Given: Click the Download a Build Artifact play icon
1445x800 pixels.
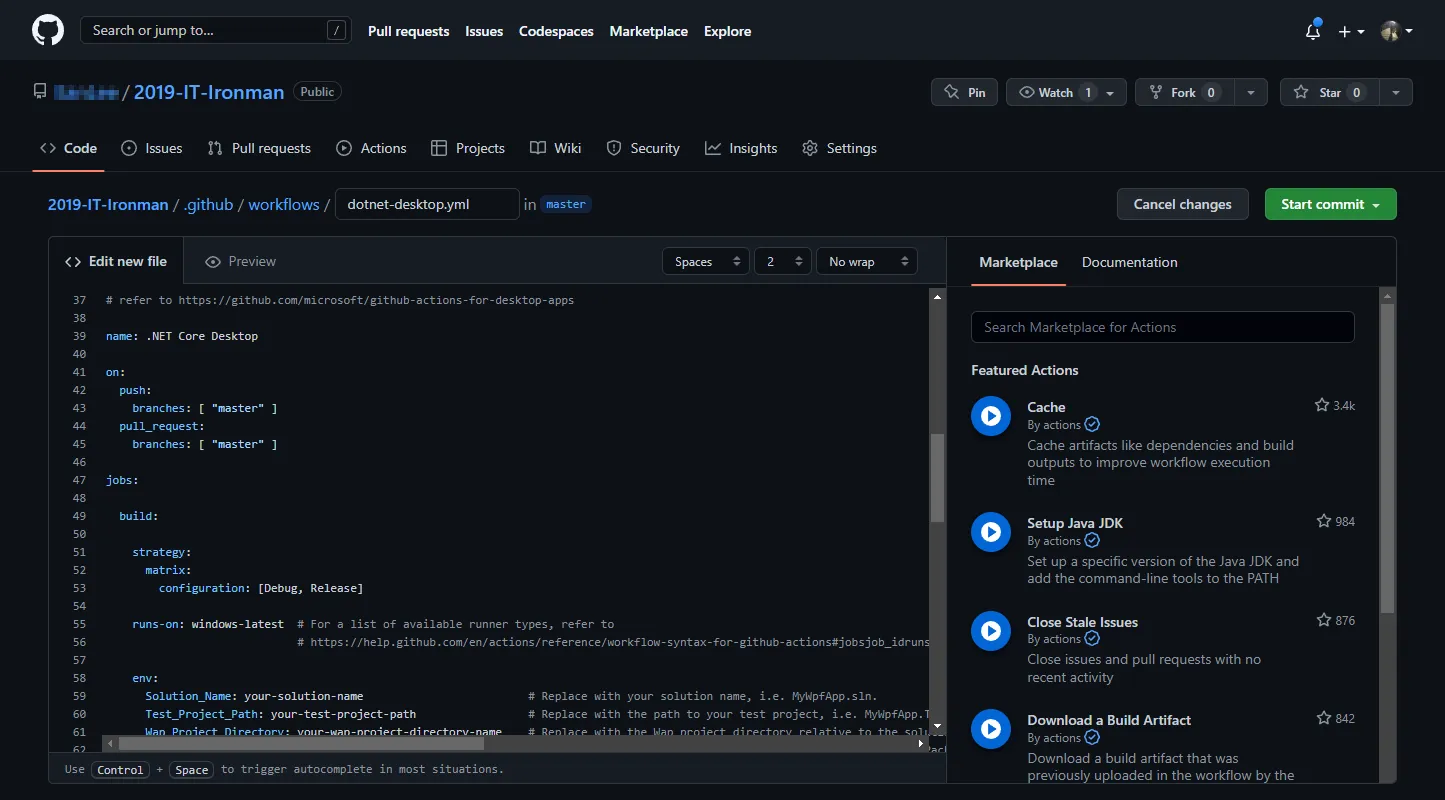Looking at the screenshot, I should (x=990, y=729).
